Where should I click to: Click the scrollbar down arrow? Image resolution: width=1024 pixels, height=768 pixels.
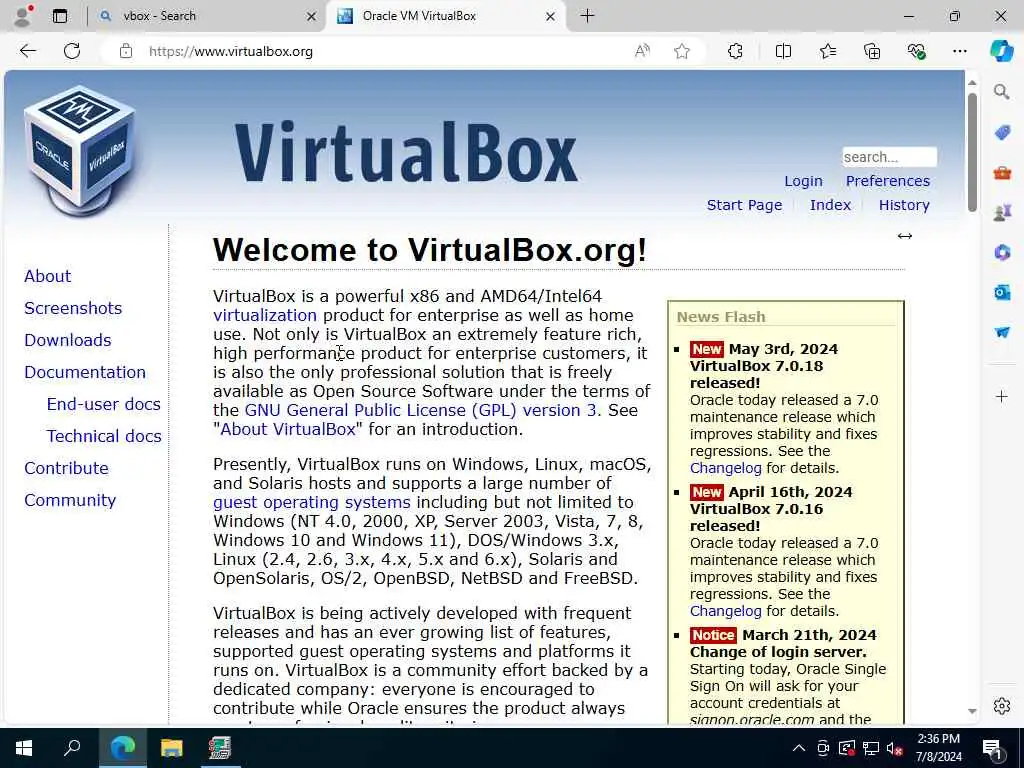[972, 711]
